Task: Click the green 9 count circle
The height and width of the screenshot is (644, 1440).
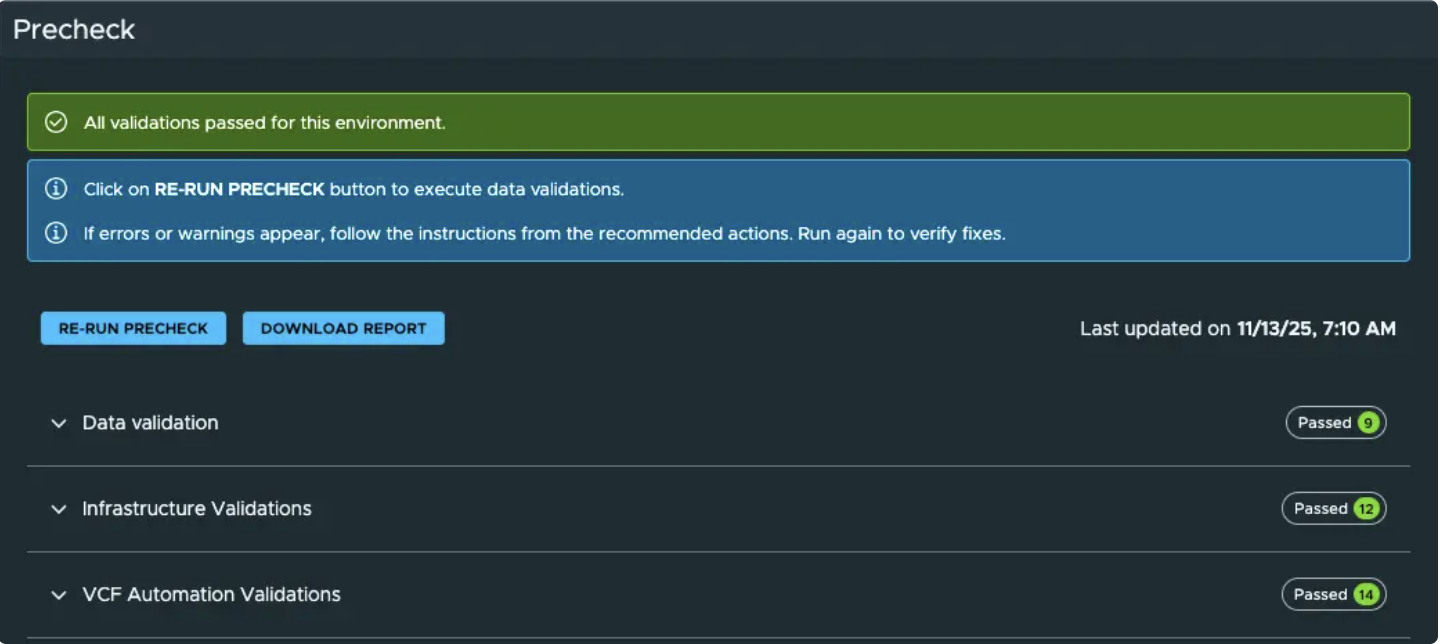Action: coord(1368,423)
